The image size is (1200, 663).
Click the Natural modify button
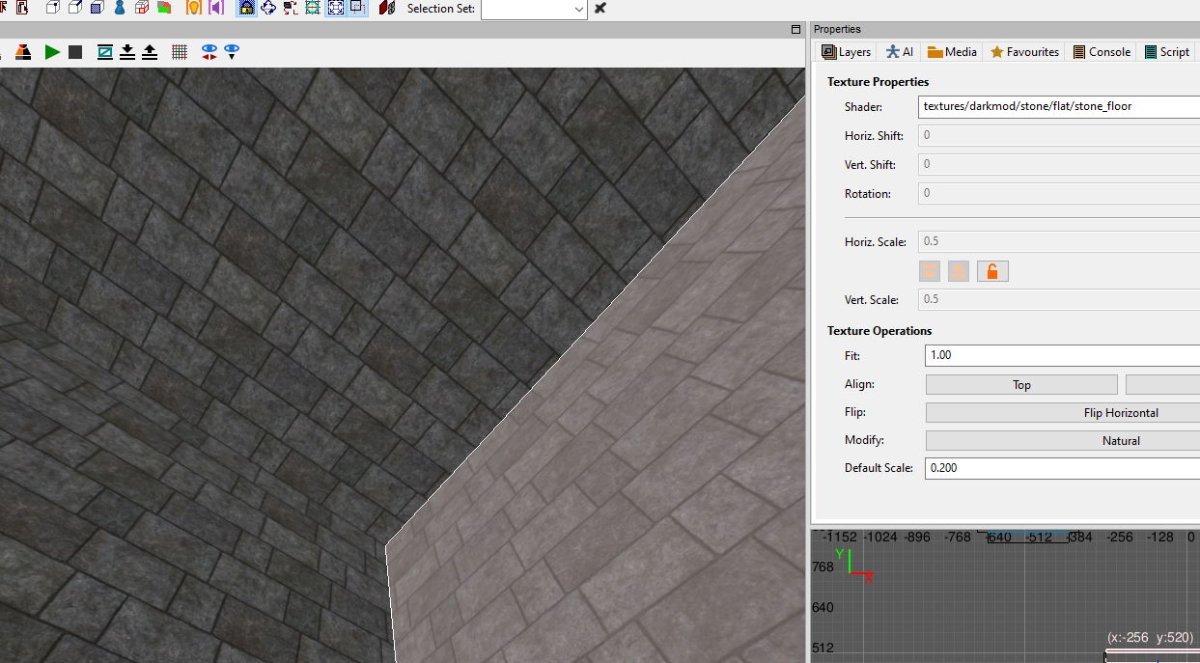pos(1063,441)
